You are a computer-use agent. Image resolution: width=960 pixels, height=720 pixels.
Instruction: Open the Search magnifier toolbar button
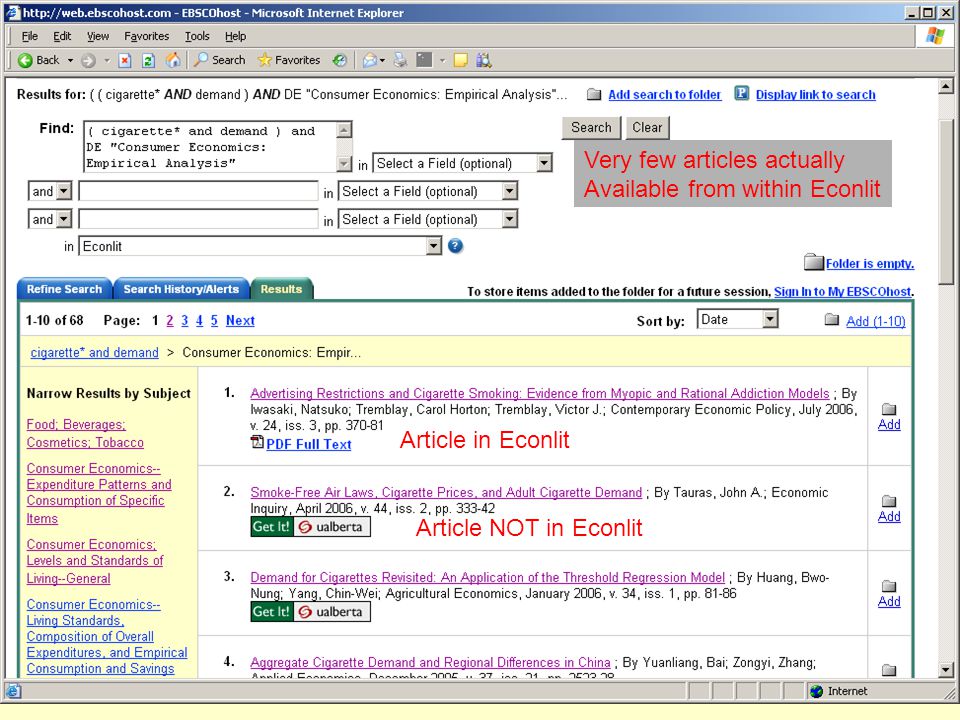pos(220,60)
